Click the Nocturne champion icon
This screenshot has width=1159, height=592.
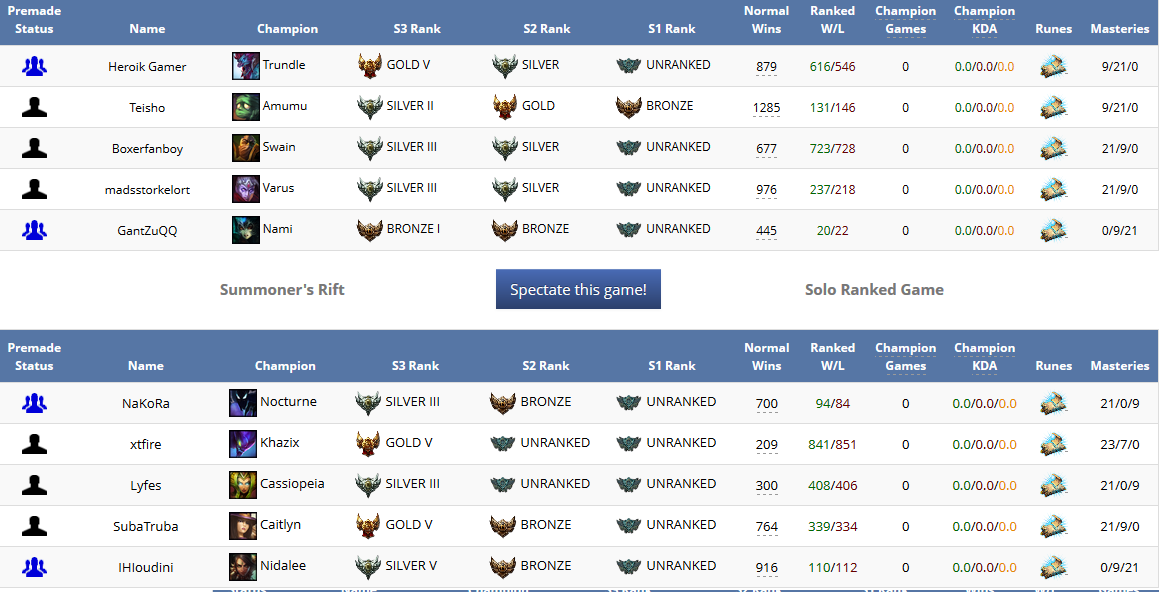coord(243,403)
